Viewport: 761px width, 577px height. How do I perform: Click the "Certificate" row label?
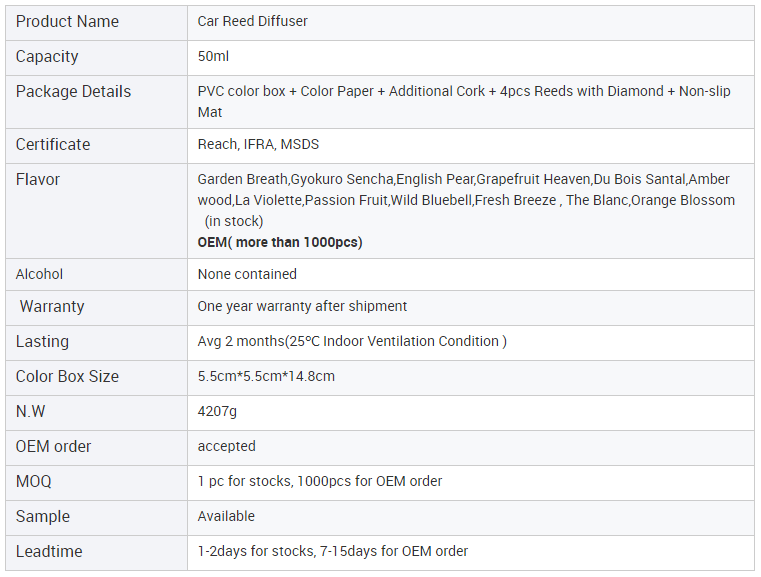(53, 145)
